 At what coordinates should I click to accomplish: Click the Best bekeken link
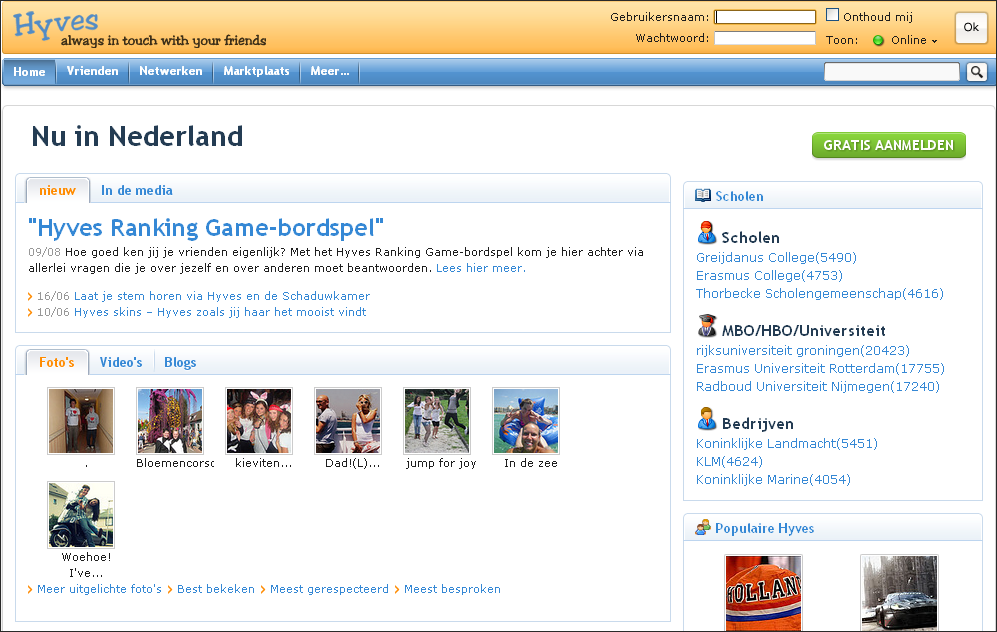click(x=216, y=589)
